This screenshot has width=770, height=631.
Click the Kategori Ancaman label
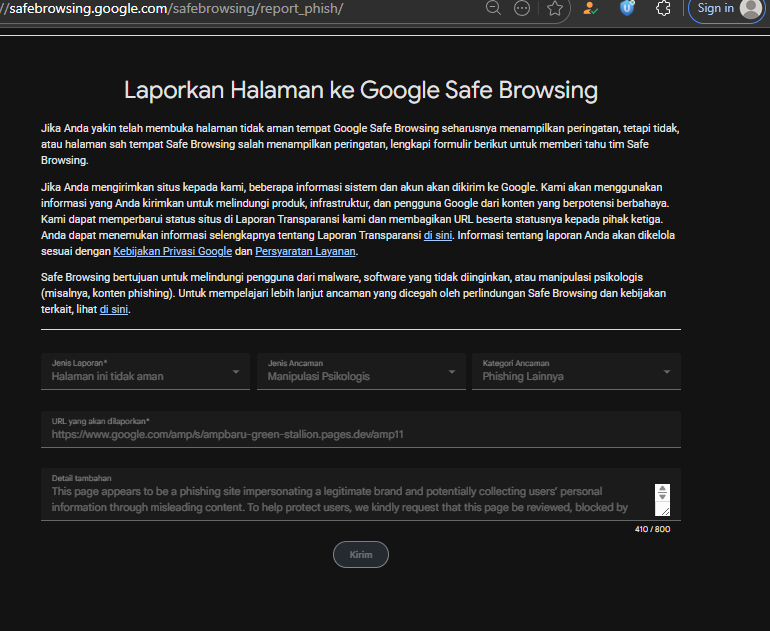click(516, 363)
